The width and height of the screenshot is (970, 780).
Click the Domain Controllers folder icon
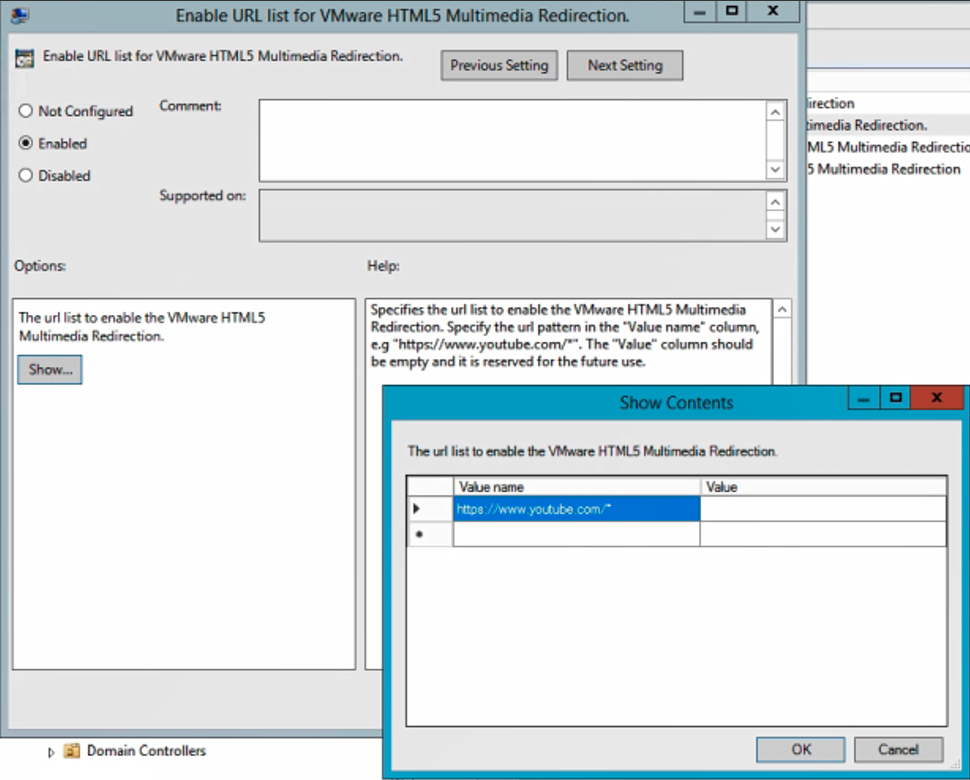[71, 751]
